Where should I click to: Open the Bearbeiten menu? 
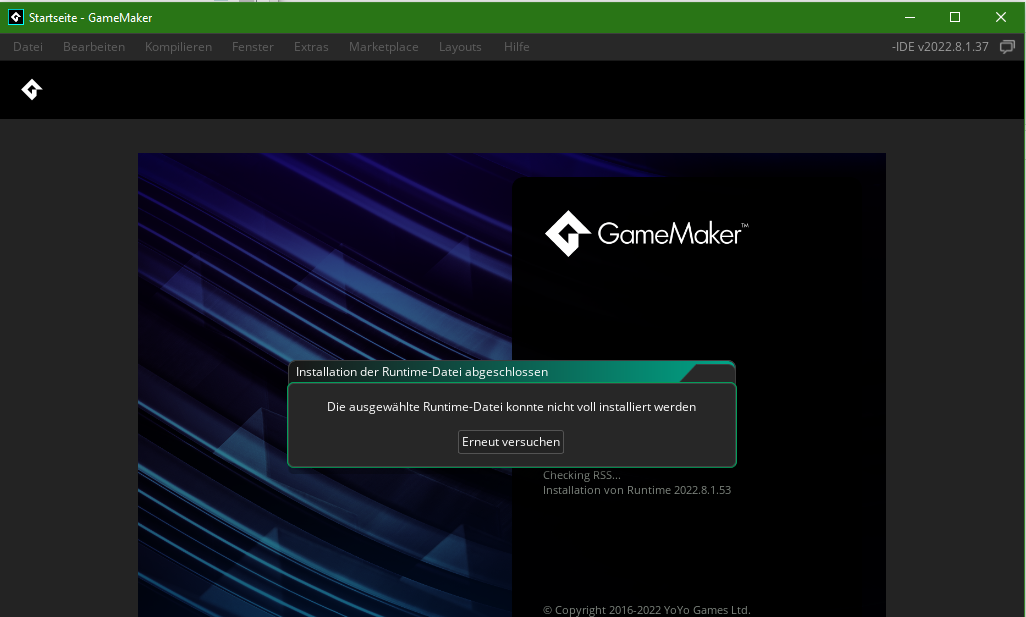tap(94, 47)
